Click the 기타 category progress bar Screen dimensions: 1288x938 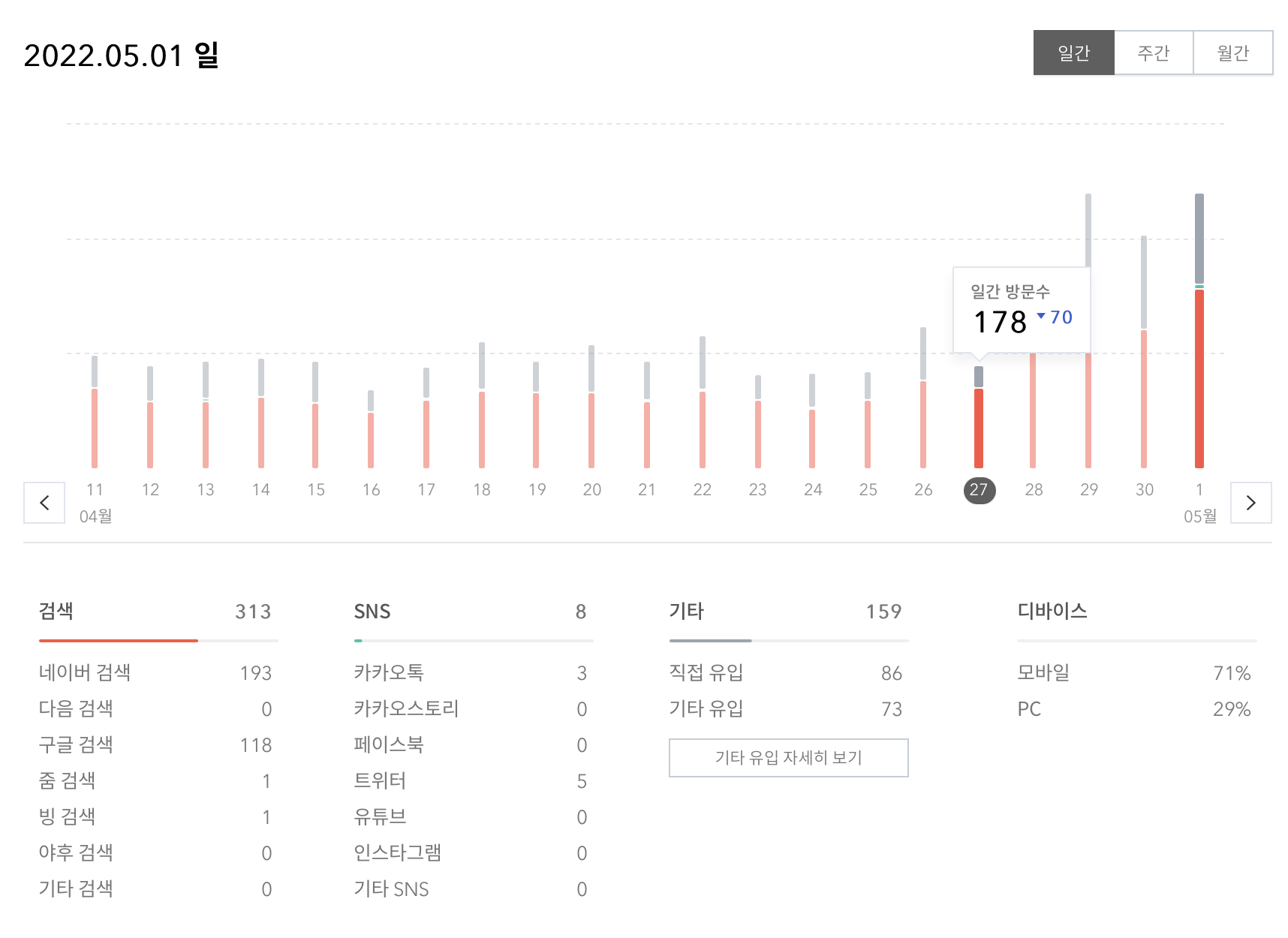tap(788, 640)
